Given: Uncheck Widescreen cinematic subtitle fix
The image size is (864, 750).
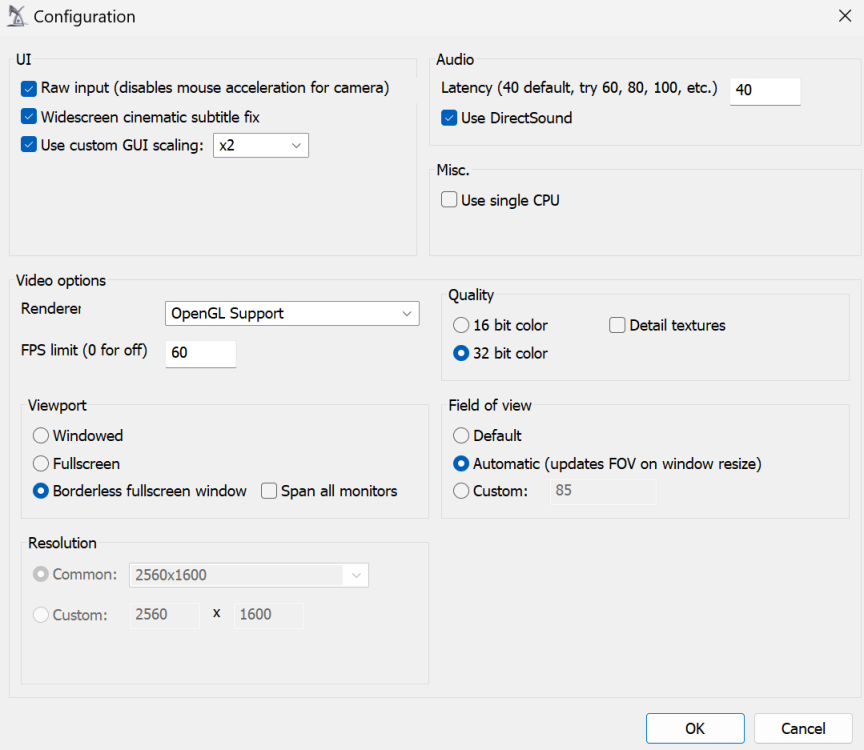Looking at the screenshot, I should tap(29, 117).
